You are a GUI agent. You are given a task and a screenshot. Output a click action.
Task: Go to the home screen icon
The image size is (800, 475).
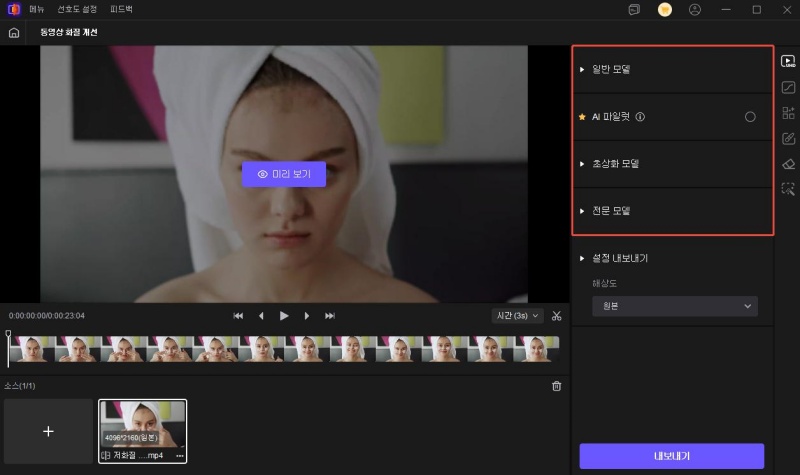pos(14,32)
